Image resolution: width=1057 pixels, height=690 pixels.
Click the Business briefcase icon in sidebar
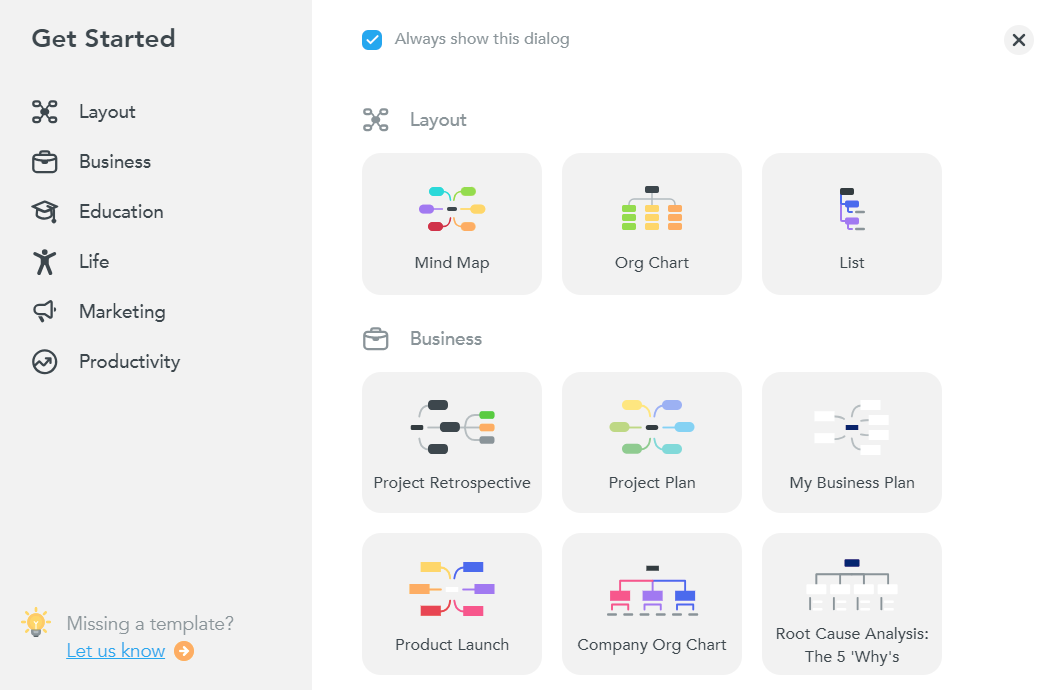click(45, 161)
